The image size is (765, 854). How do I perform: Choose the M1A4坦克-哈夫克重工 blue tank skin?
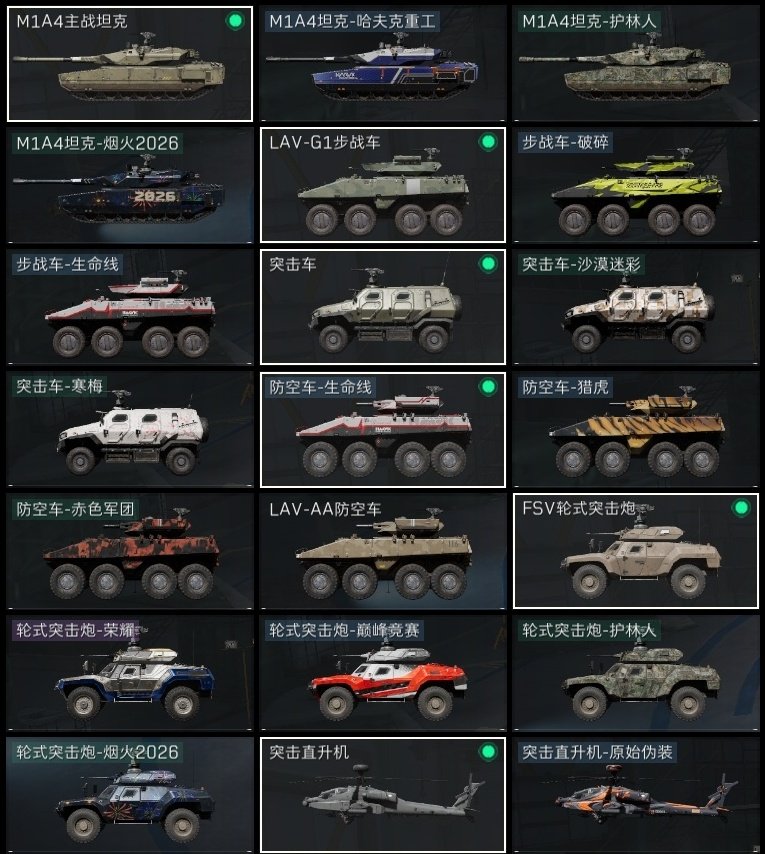383,64
